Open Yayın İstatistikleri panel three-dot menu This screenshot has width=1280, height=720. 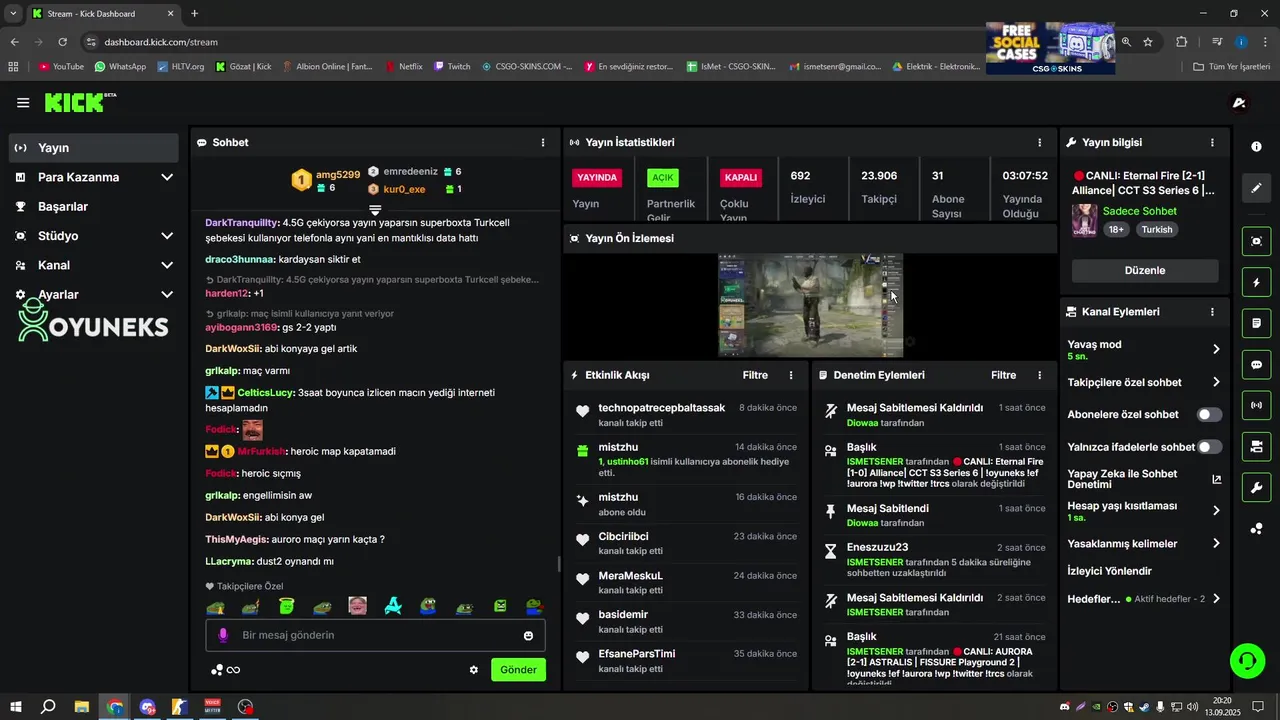(1039, 143)
